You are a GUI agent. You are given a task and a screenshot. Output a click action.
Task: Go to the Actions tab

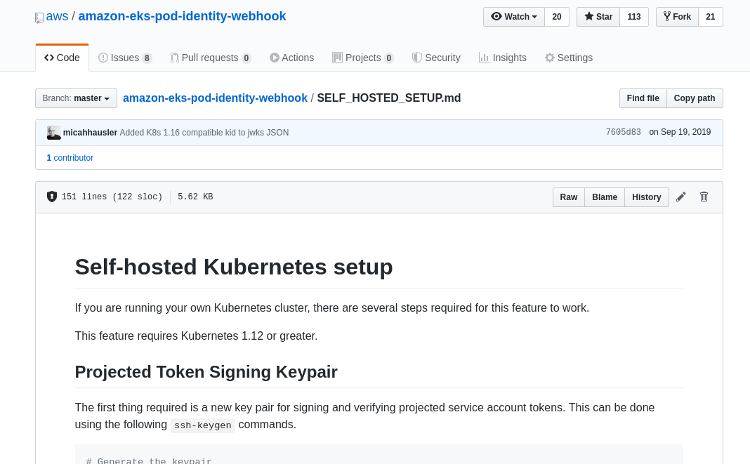click(291, 58)
